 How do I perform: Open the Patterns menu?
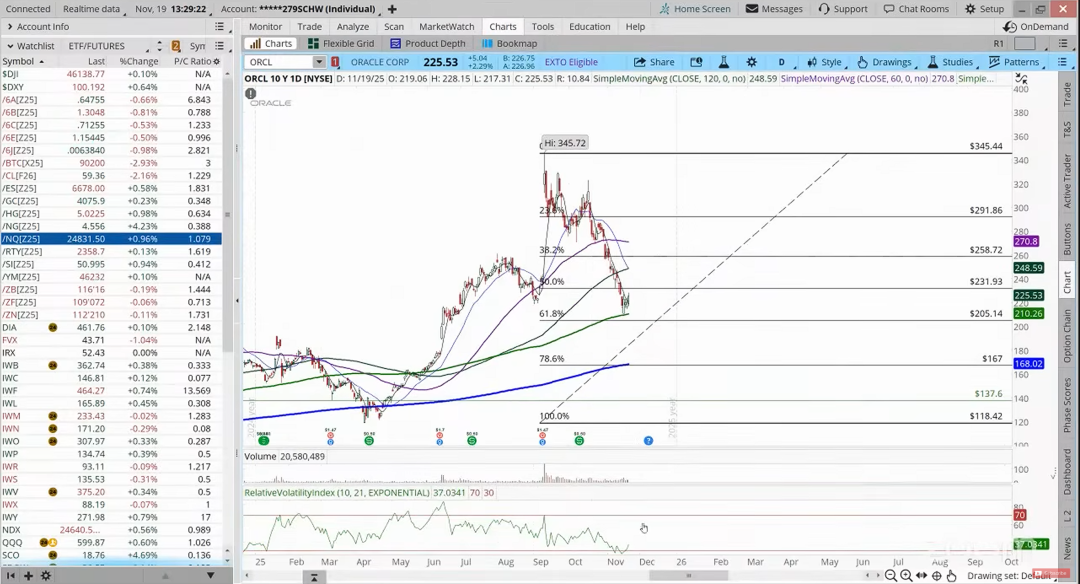coord(1015,62)
